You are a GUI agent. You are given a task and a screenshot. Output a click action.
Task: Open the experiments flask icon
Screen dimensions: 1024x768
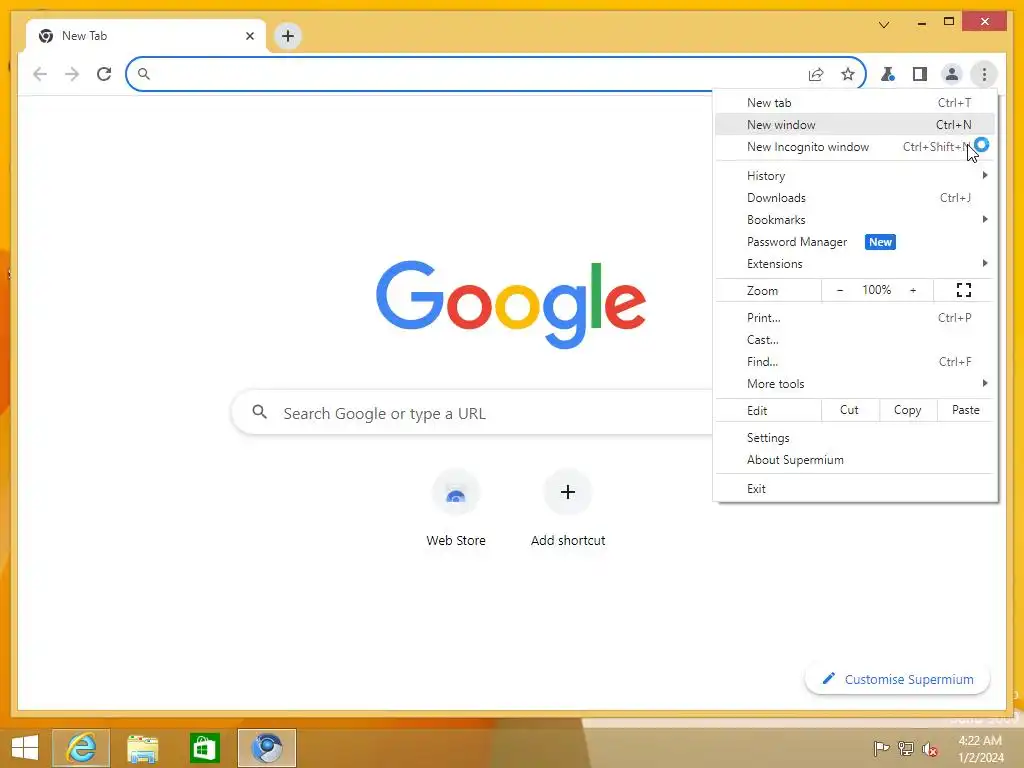[888, 74]
